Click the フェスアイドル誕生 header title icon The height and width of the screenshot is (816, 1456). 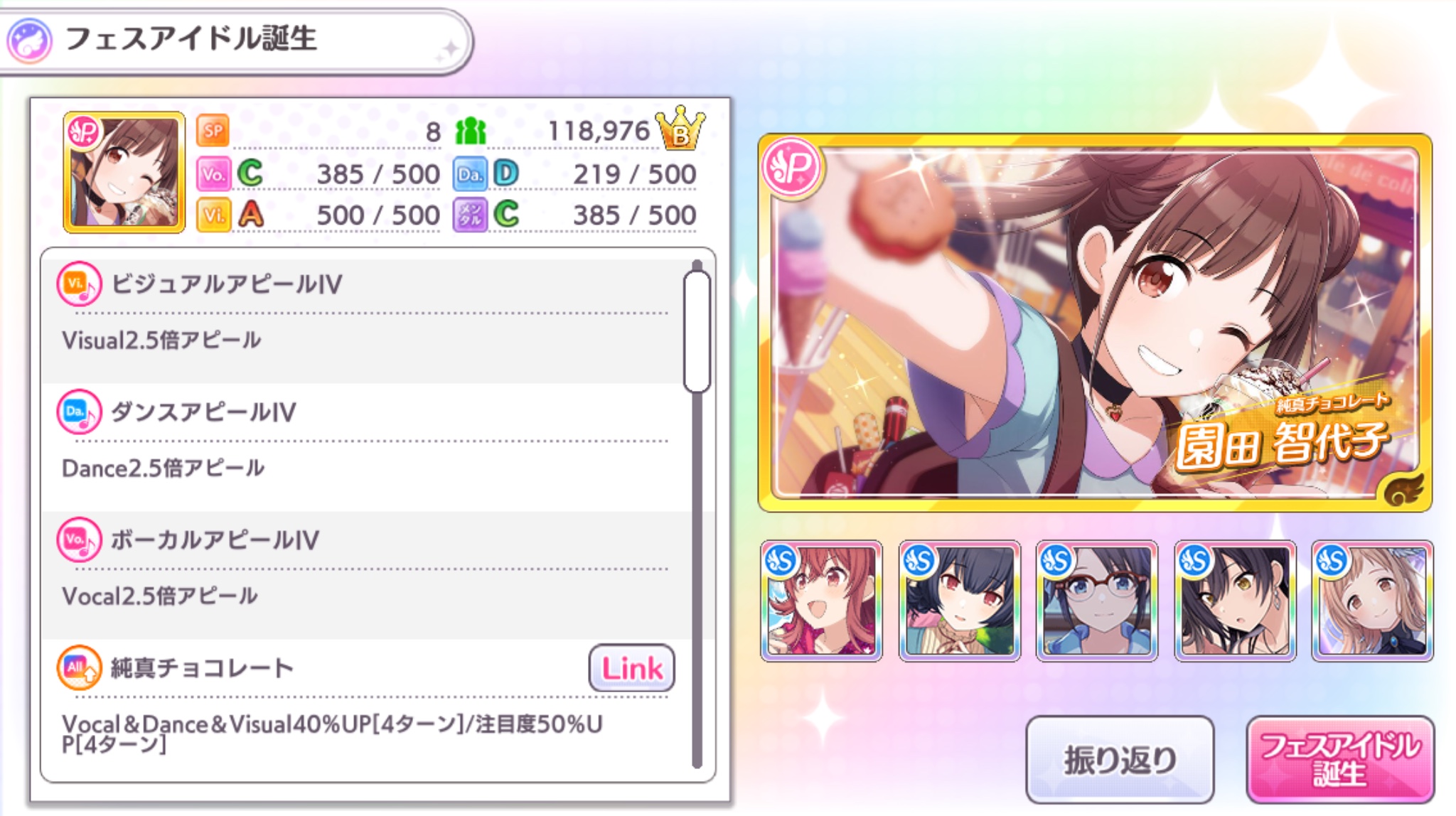29,40
